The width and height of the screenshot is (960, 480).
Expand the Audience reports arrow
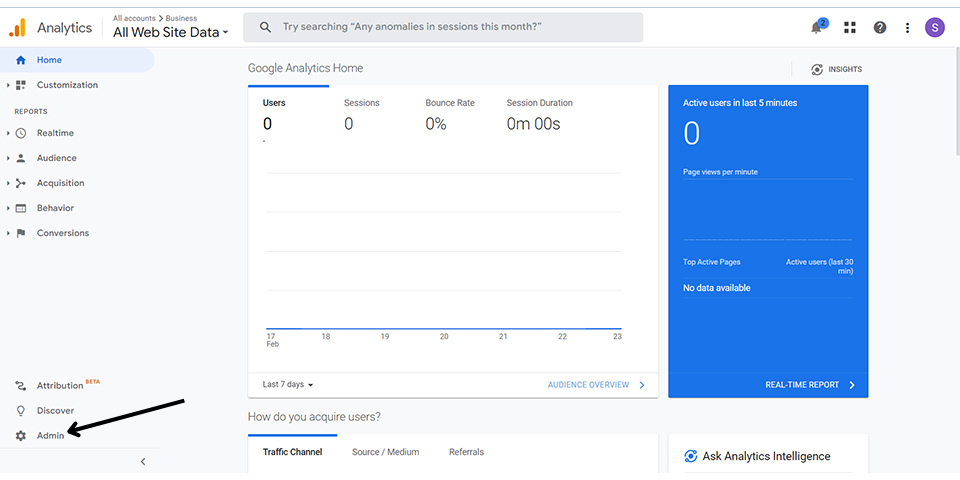[8, 158]
